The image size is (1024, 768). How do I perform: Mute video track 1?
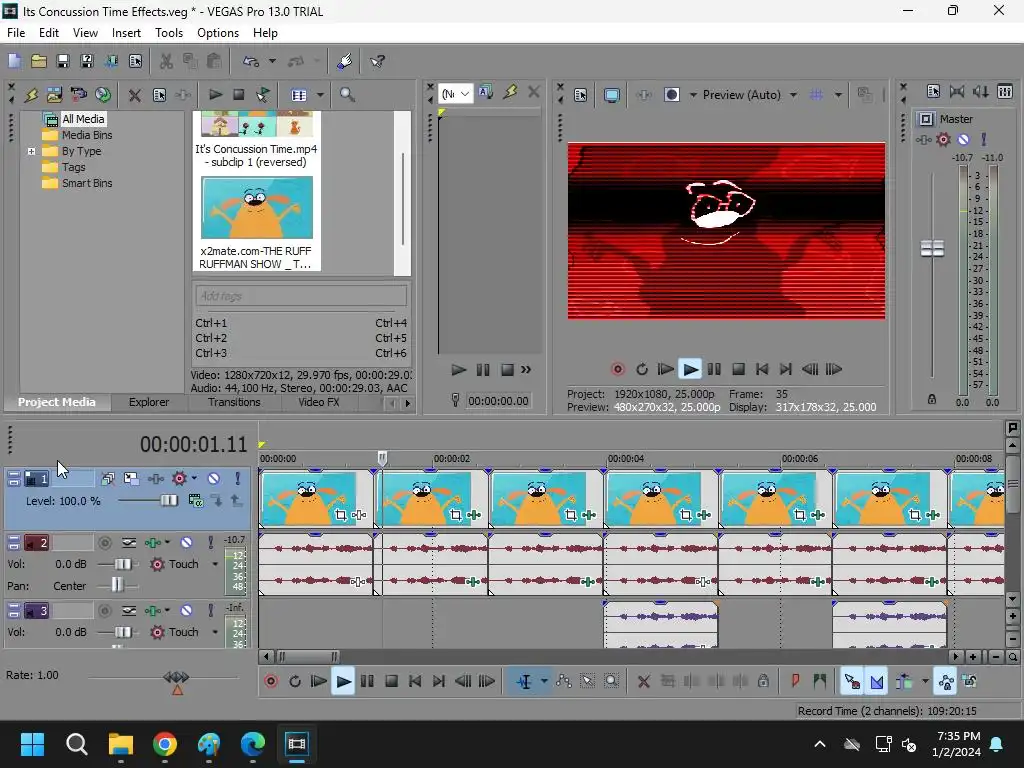pos(214,479)
